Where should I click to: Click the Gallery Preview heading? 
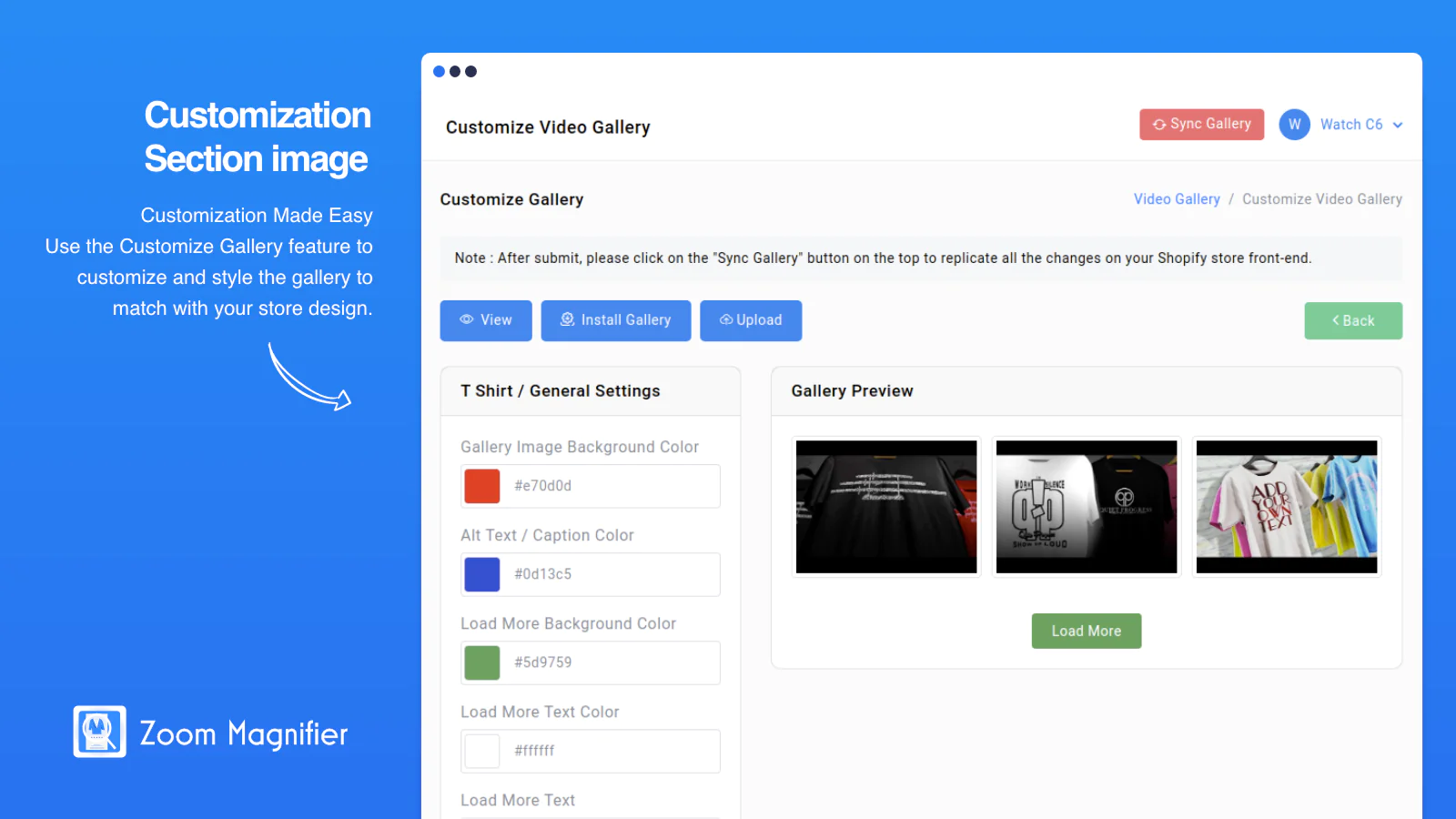click(852, 391)
